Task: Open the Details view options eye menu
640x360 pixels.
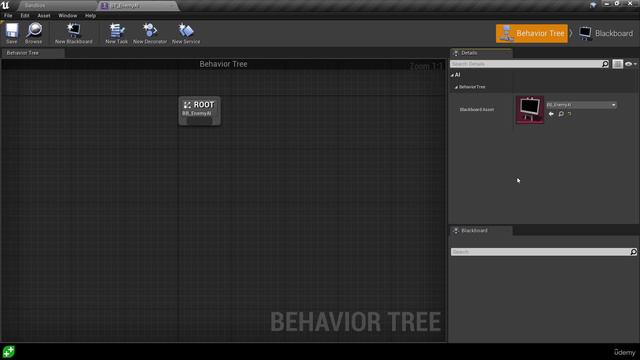Action: click(x=630, y=64)
